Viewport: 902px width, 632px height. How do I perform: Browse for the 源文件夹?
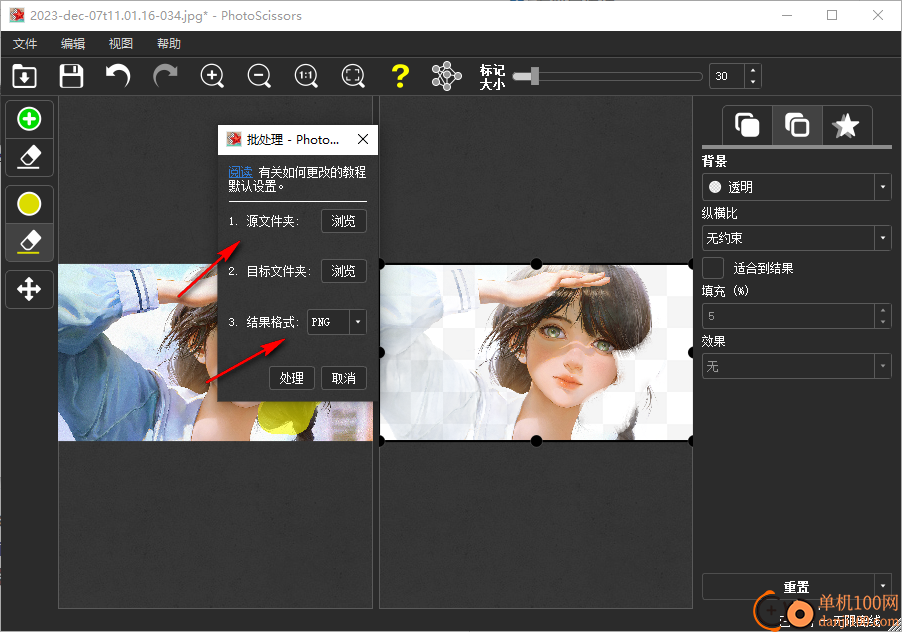[x=343, y=221]
